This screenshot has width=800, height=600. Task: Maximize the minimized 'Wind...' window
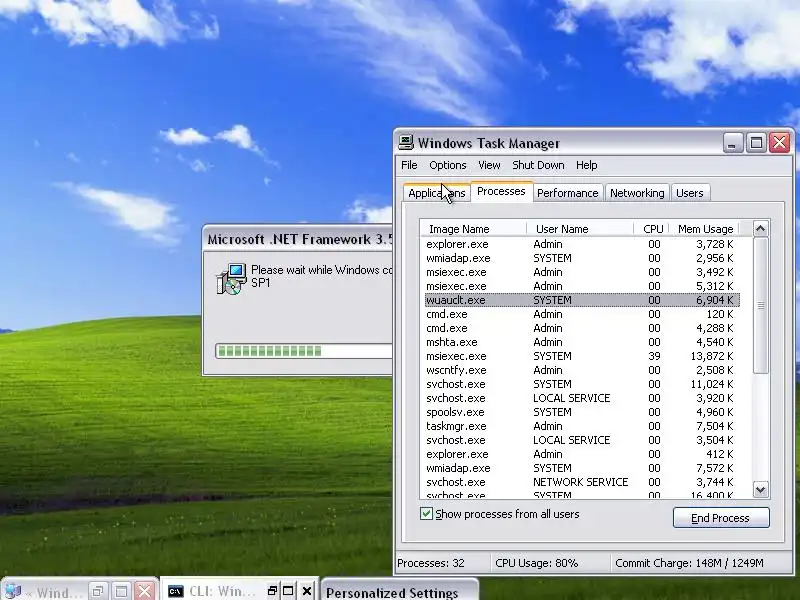pos(121,591)
